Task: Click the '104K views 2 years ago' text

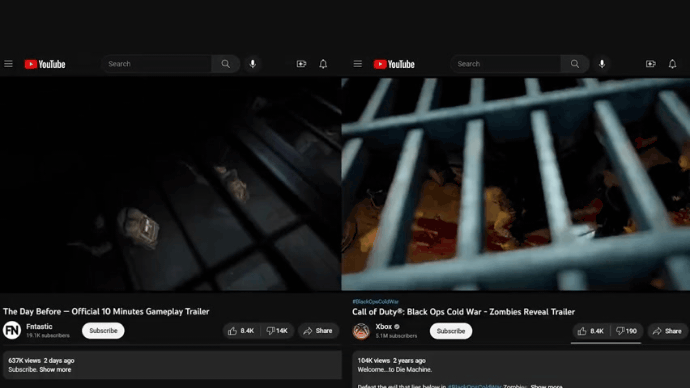Action: [x=392, y=361]
